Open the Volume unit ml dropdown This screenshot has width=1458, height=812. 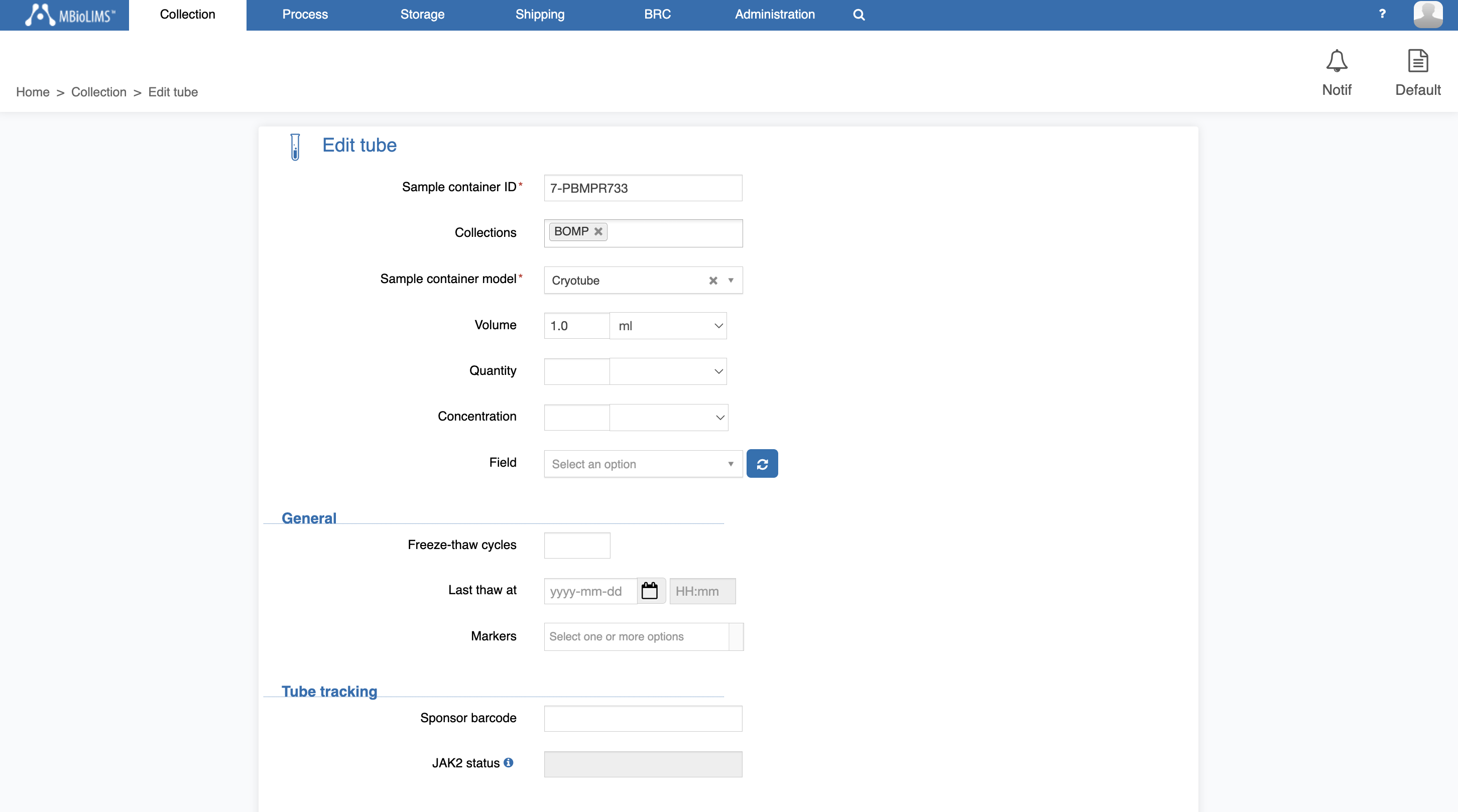[668, 326]
